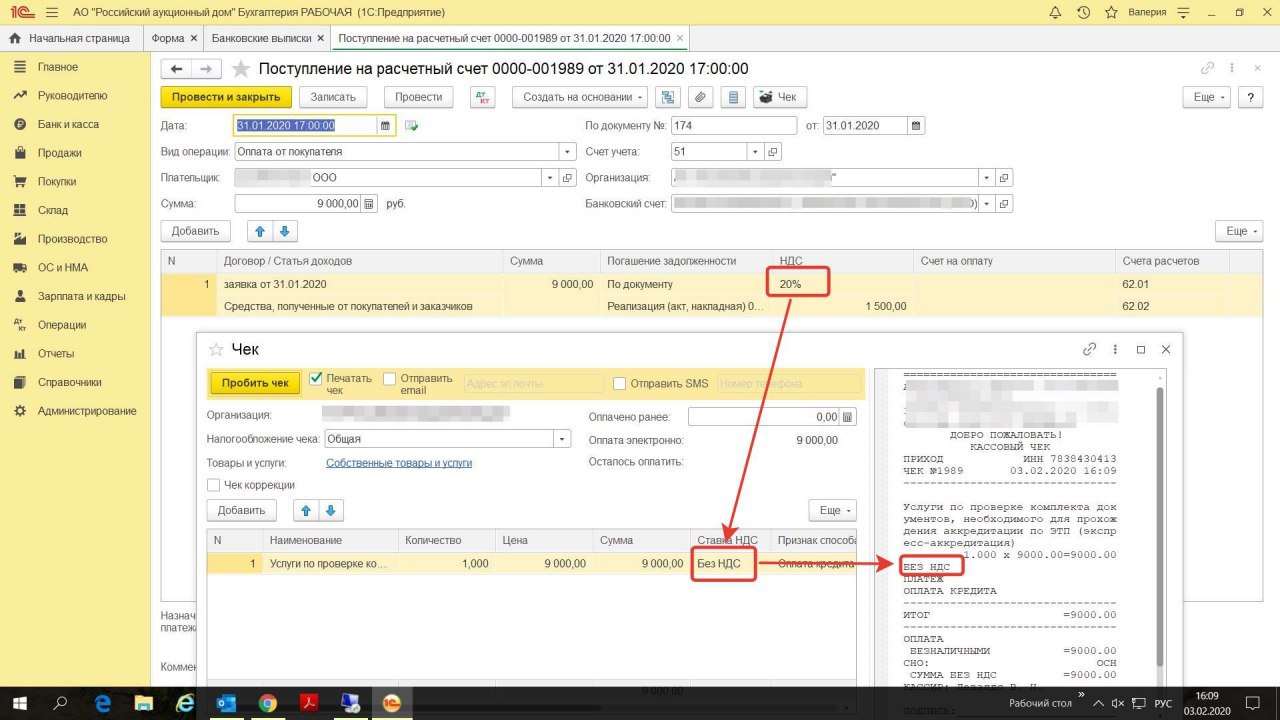Click the По документу № input field
Screen dimensions: 1280x720
coord(733,126)
